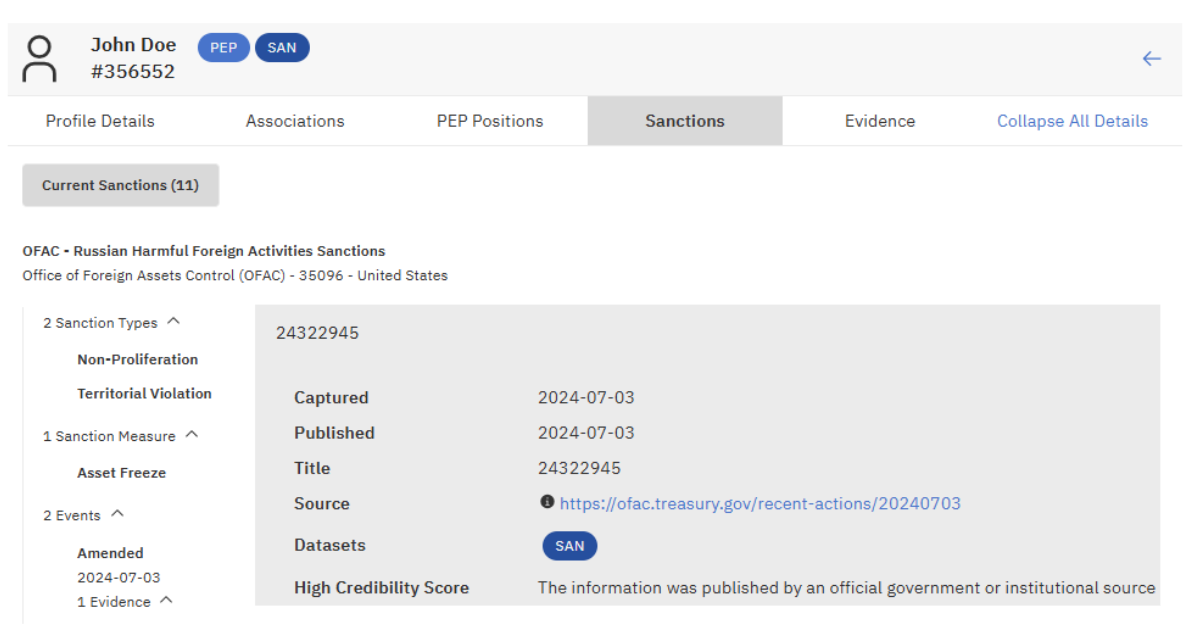Select the Asset Freeze sanction measure
The width and height of the screenshot is (1190, 630).
[121, 472]
